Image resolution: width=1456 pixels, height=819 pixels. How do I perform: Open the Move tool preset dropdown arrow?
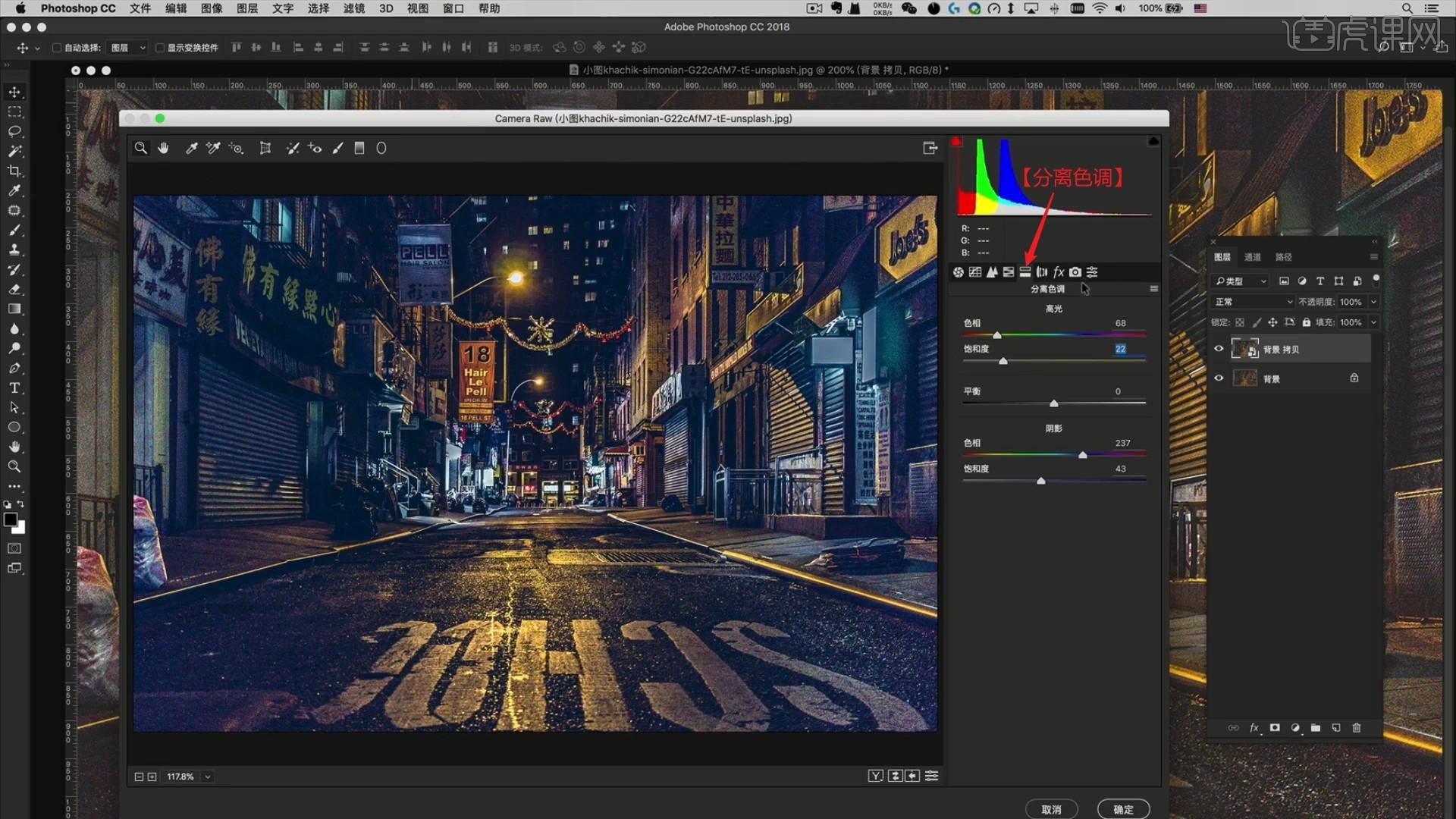point(37,49)
